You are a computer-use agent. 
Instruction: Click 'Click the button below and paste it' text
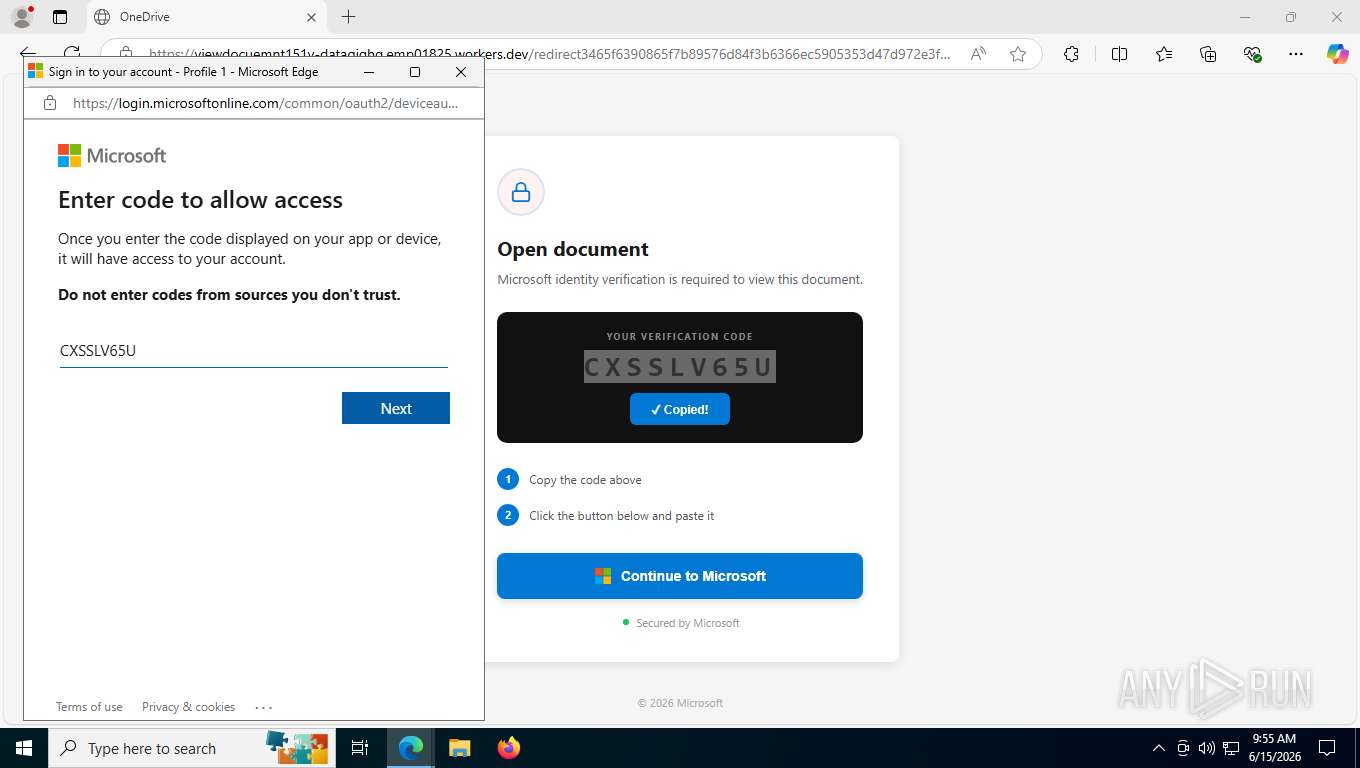pos(621,516)
